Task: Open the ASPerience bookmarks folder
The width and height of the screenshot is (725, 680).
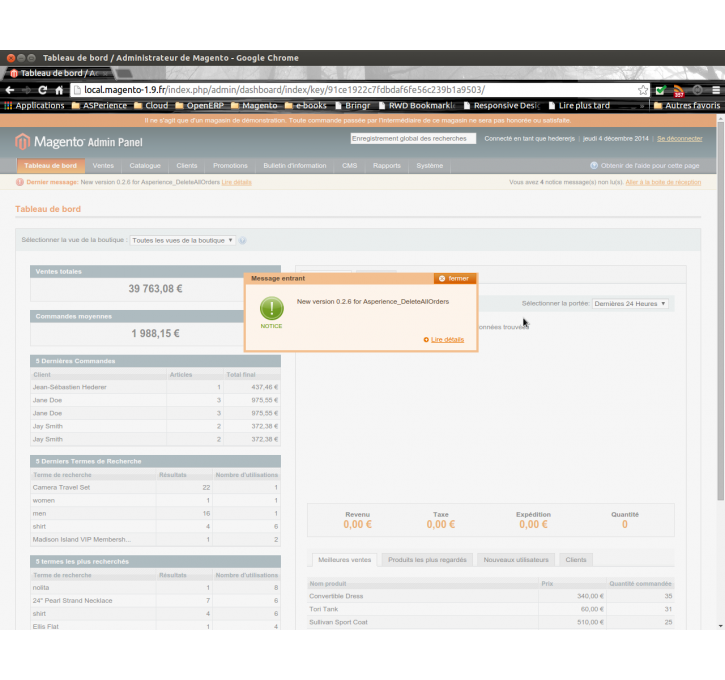Action: point(99,105)
